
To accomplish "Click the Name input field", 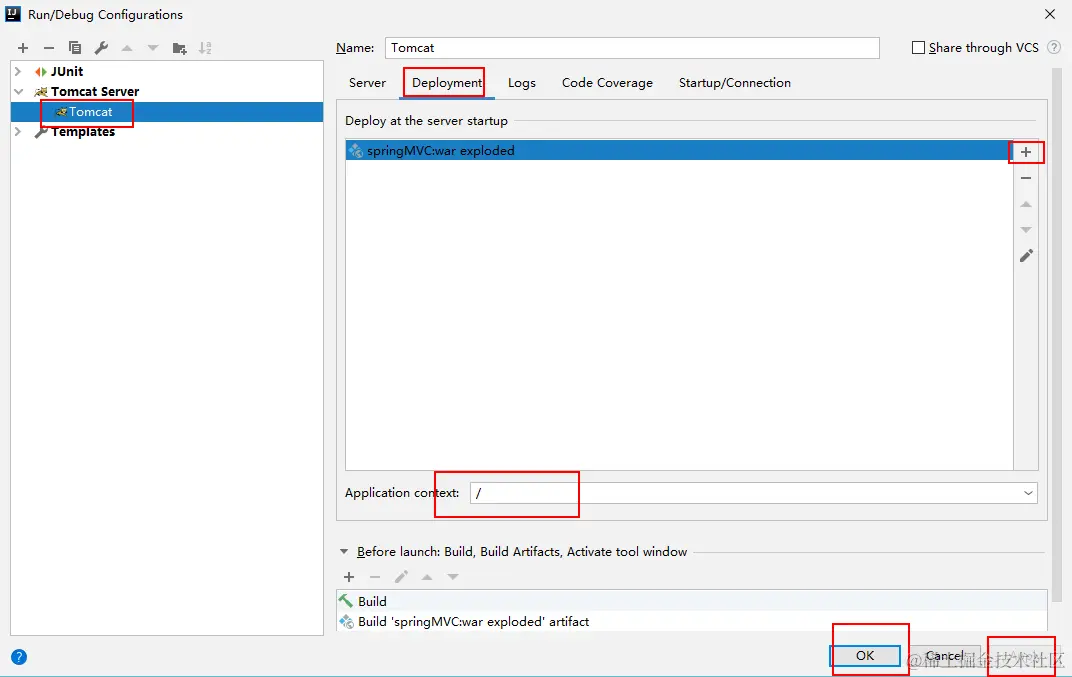I will tap(632, 48).
